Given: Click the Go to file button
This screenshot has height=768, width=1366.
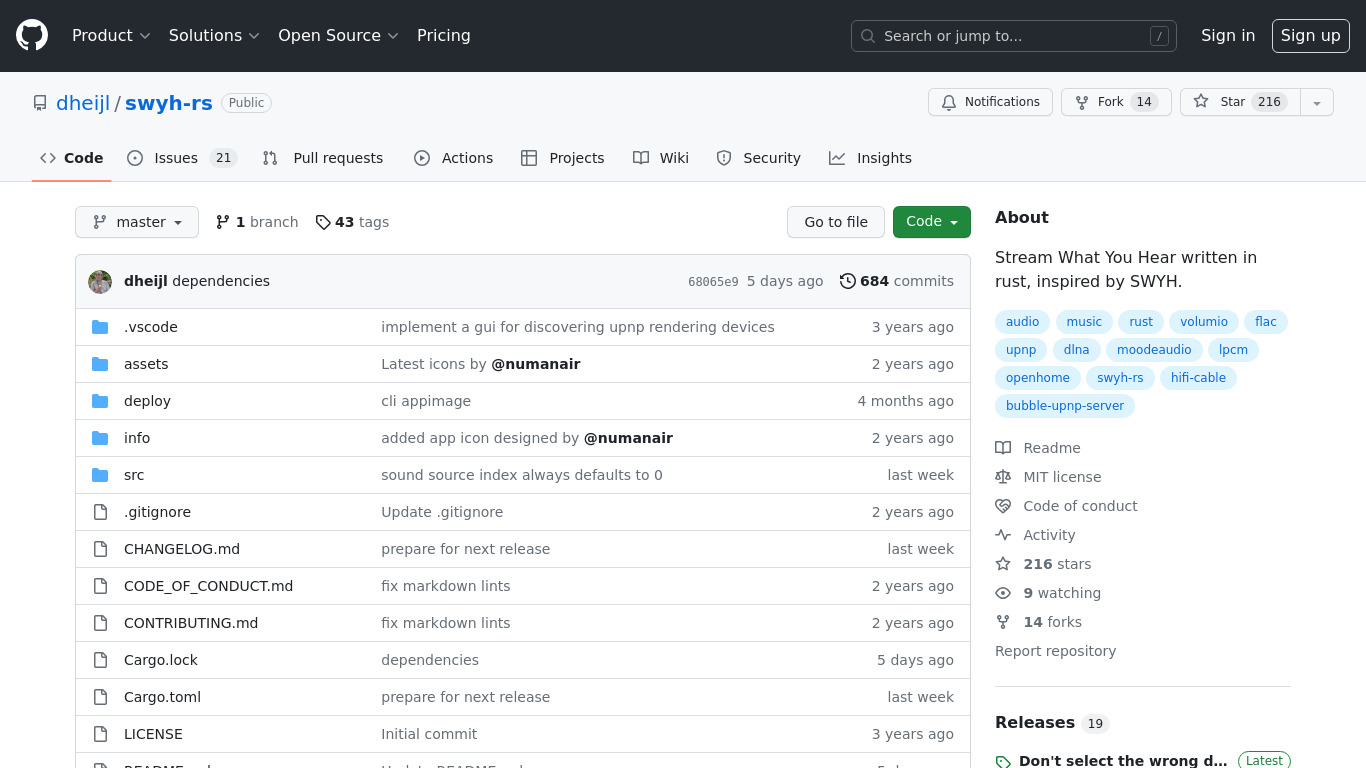Looking at the screenshot, I should click(836, 222).
